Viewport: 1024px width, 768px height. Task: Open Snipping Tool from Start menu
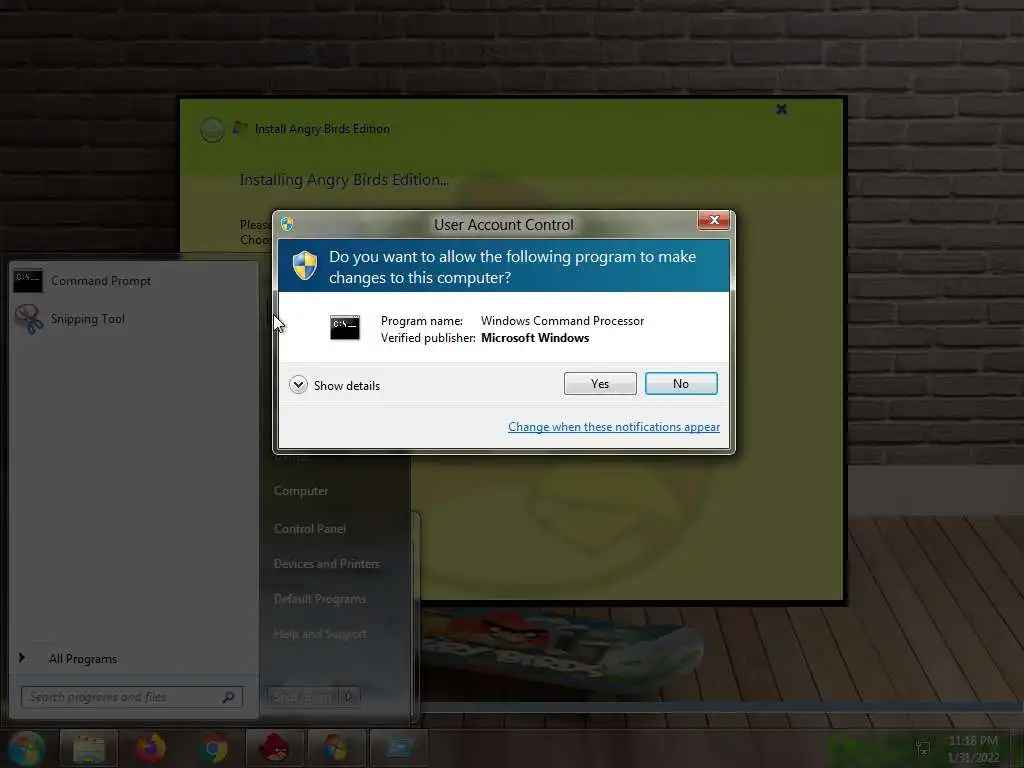133,319
